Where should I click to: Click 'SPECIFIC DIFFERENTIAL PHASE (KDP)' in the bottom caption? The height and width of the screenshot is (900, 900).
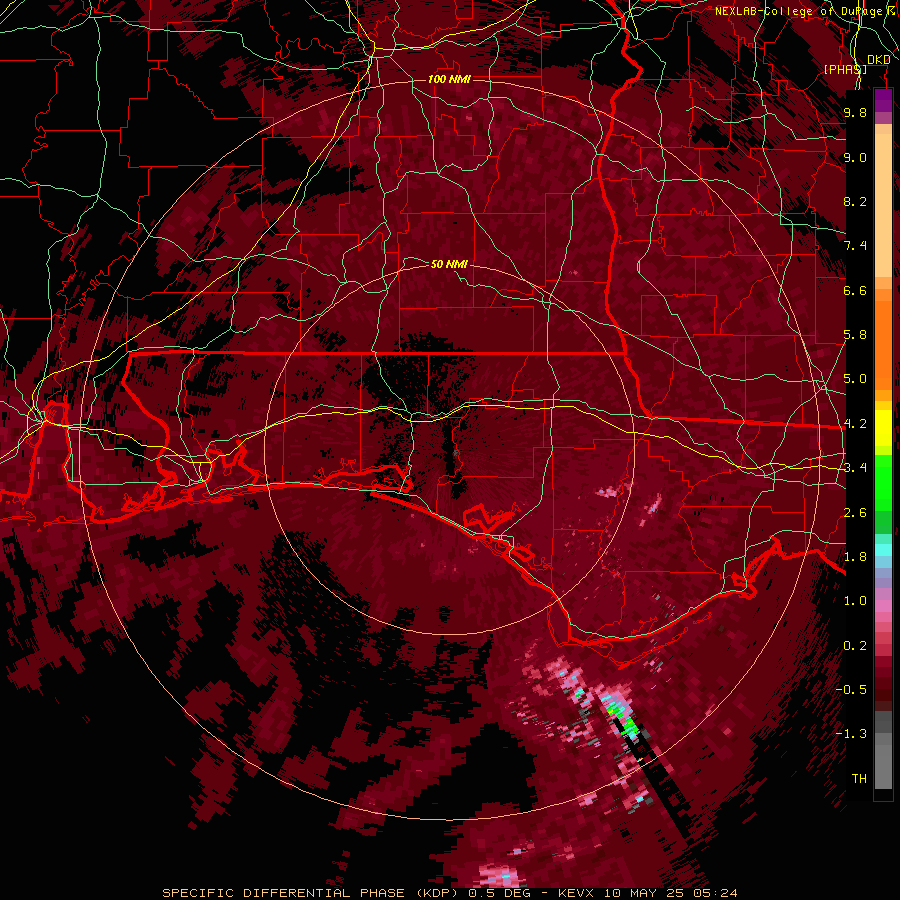(x=312, y=893)
